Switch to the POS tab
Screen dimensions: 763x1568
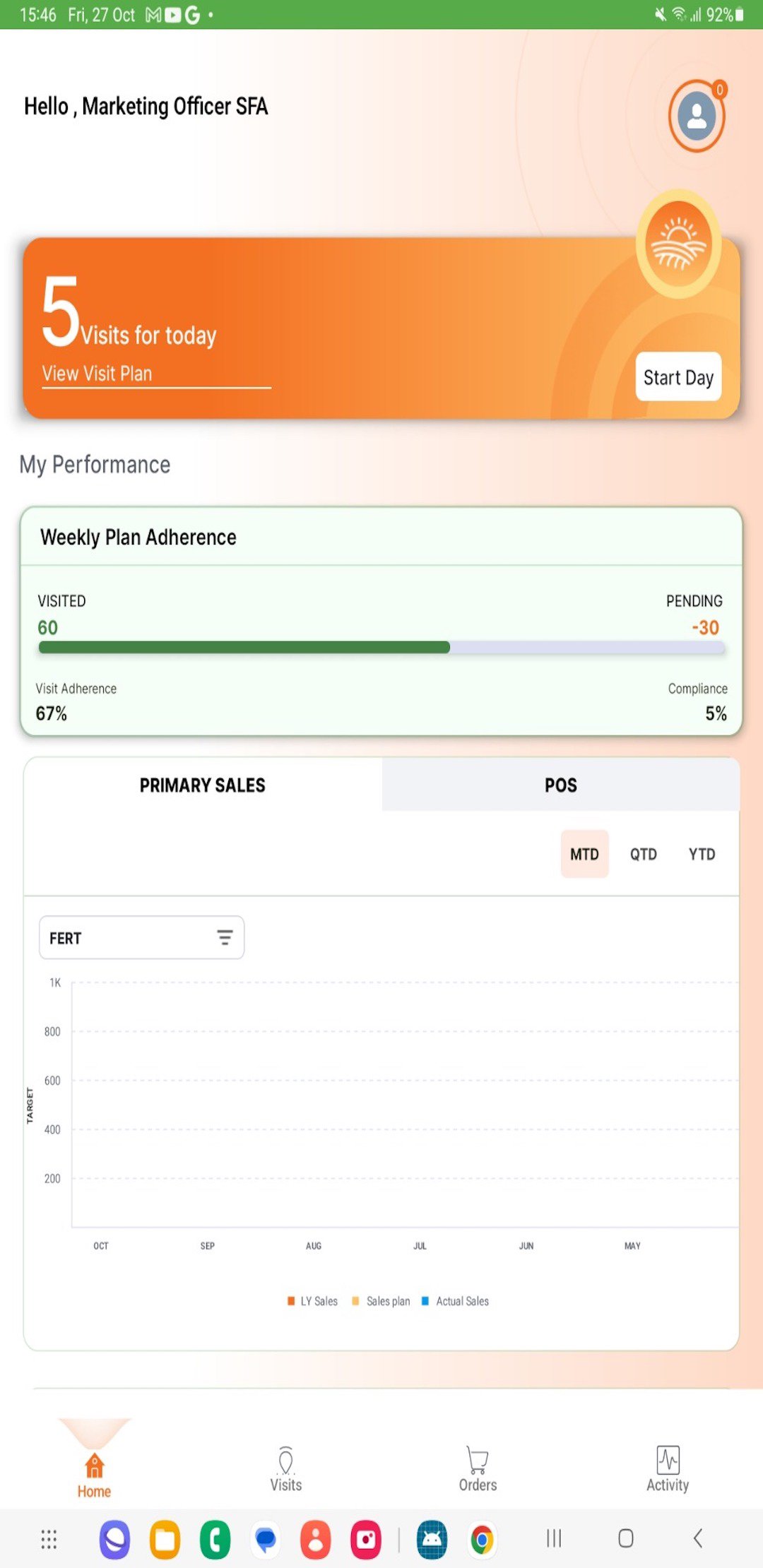click(561, 785)
